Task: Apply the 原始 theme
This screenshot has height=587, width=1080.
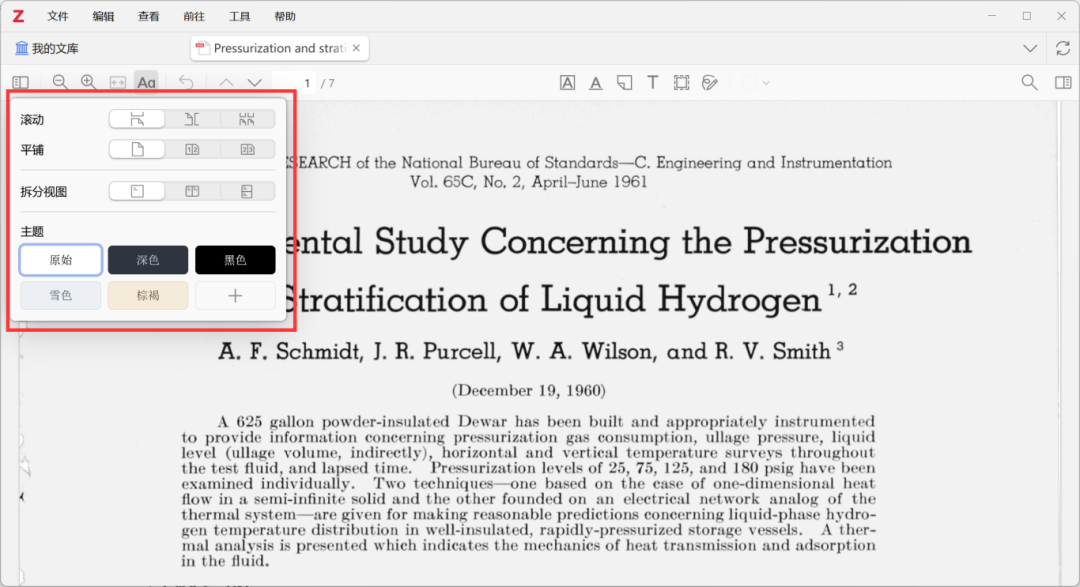Action: [x=61, y=260]
